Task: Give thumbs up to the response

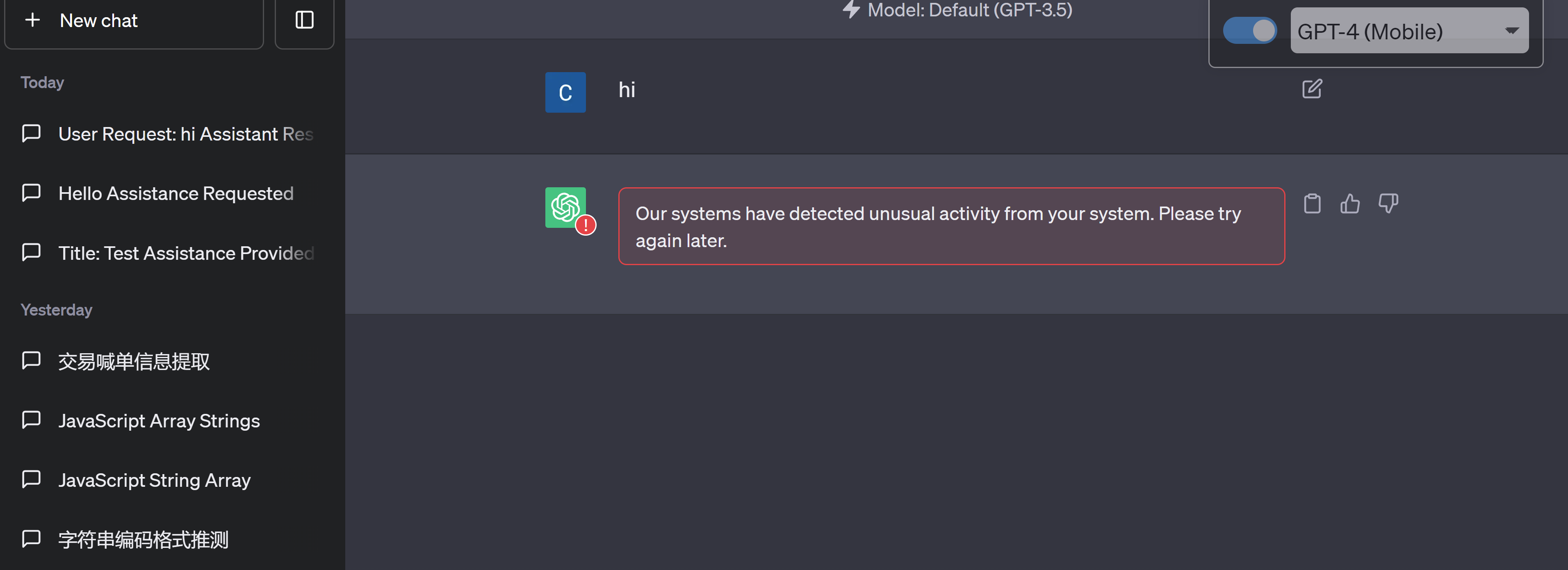Action: point(1350,204)
